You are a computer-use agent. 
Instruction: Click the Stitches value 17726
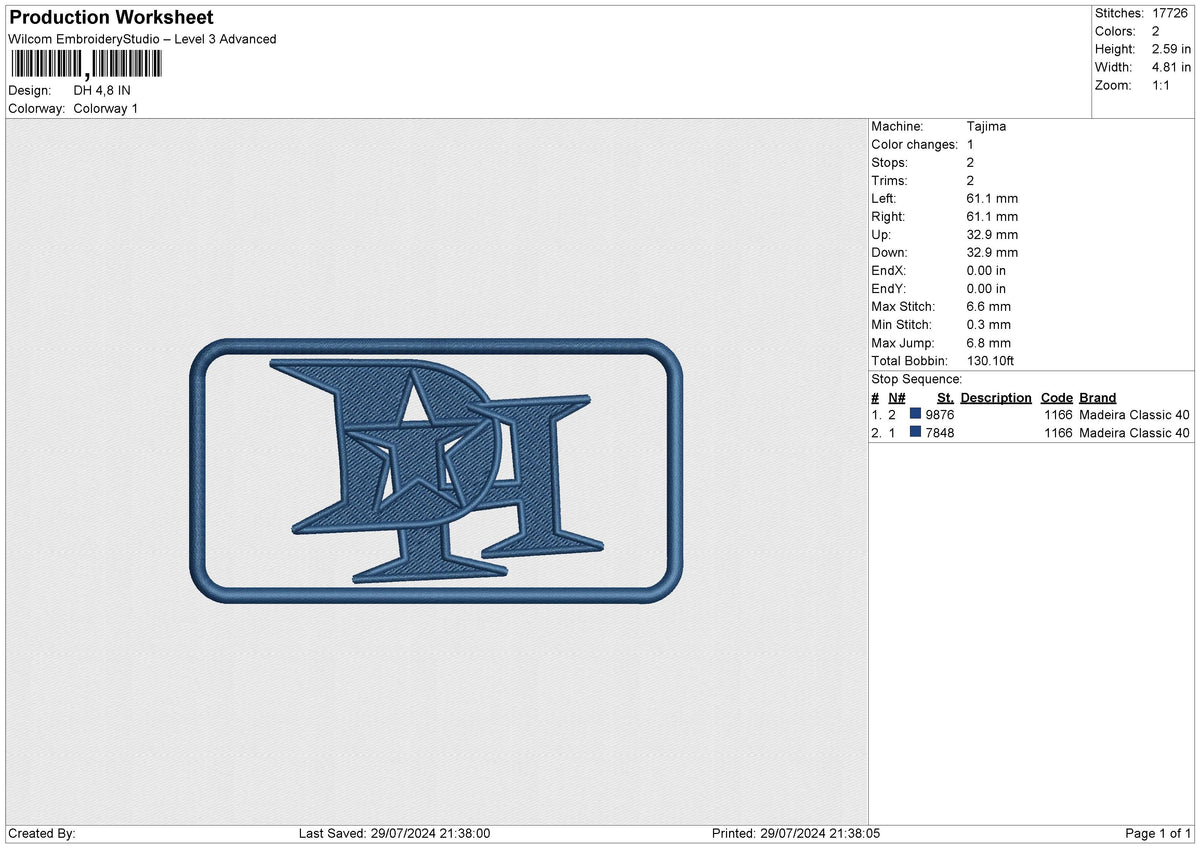tap(1172, 13)
